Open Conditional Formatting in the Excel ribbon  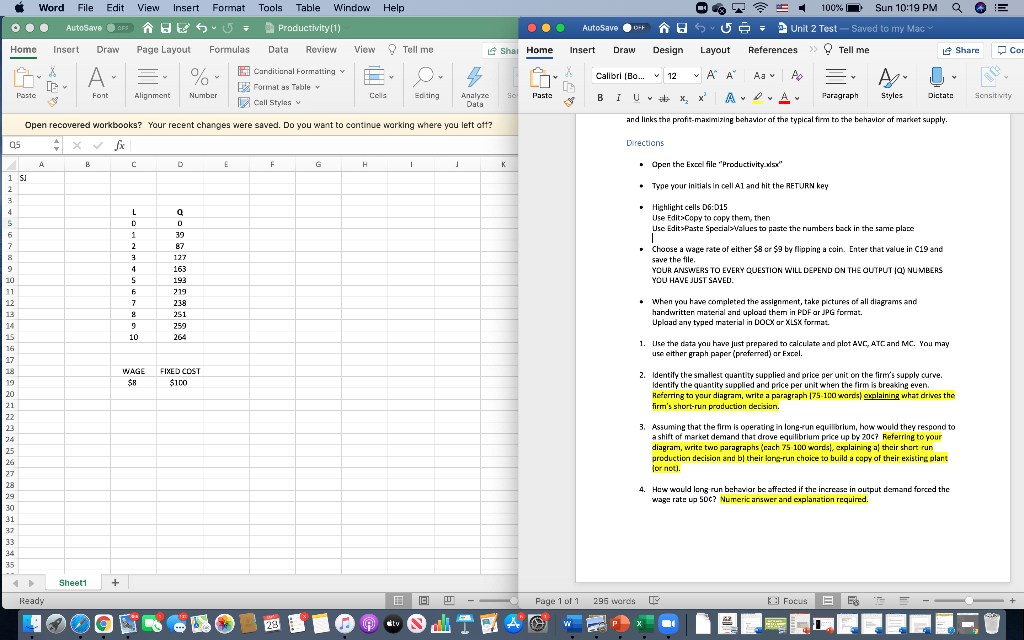(x=290, y=70)
